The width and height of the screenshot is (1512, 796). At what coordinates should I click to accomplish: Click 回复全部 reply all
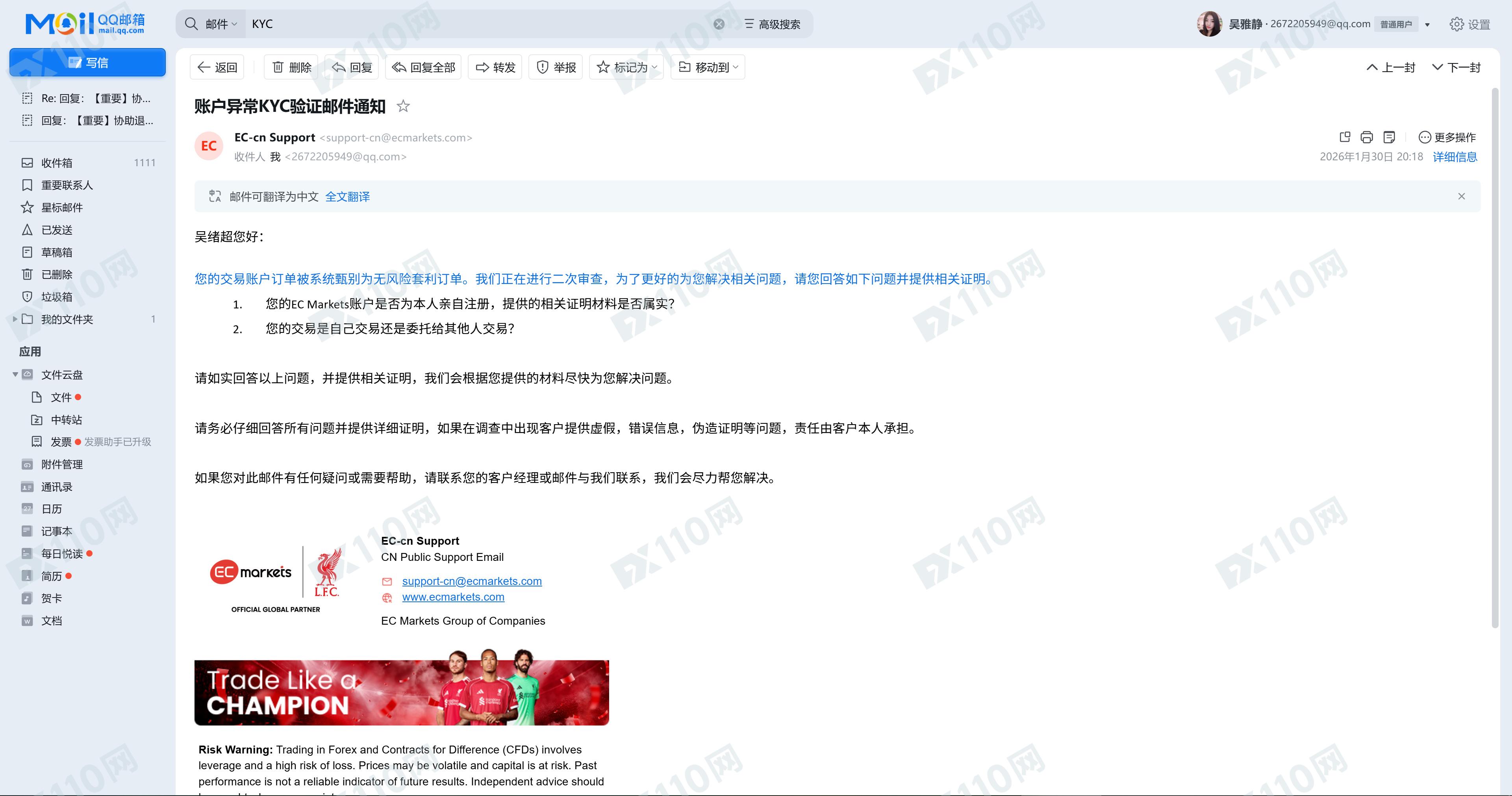tap(423, 67)
